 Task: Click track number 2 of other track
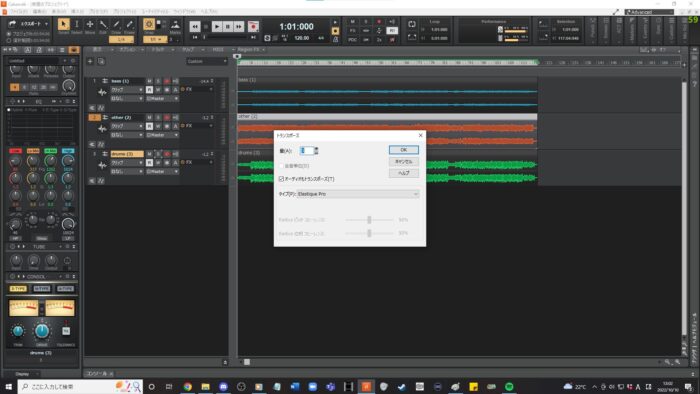[94, 117]
